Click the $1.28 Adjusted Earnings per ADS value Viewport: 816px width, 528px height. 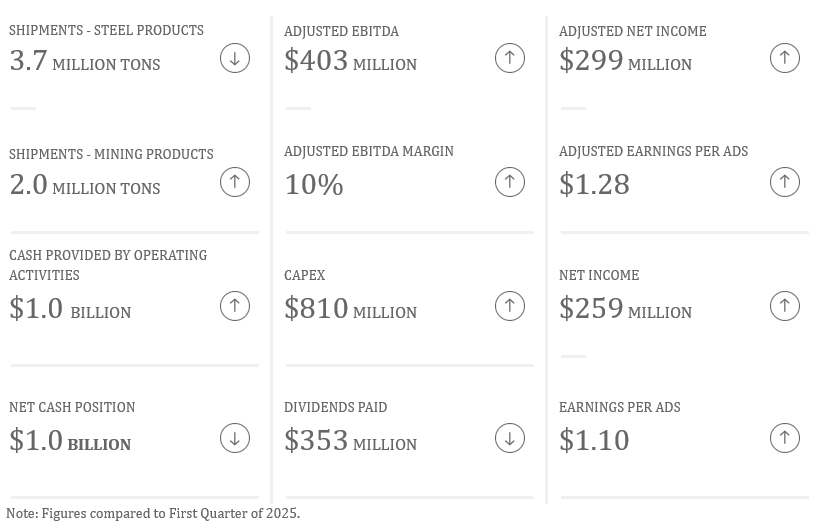[594, 185]
